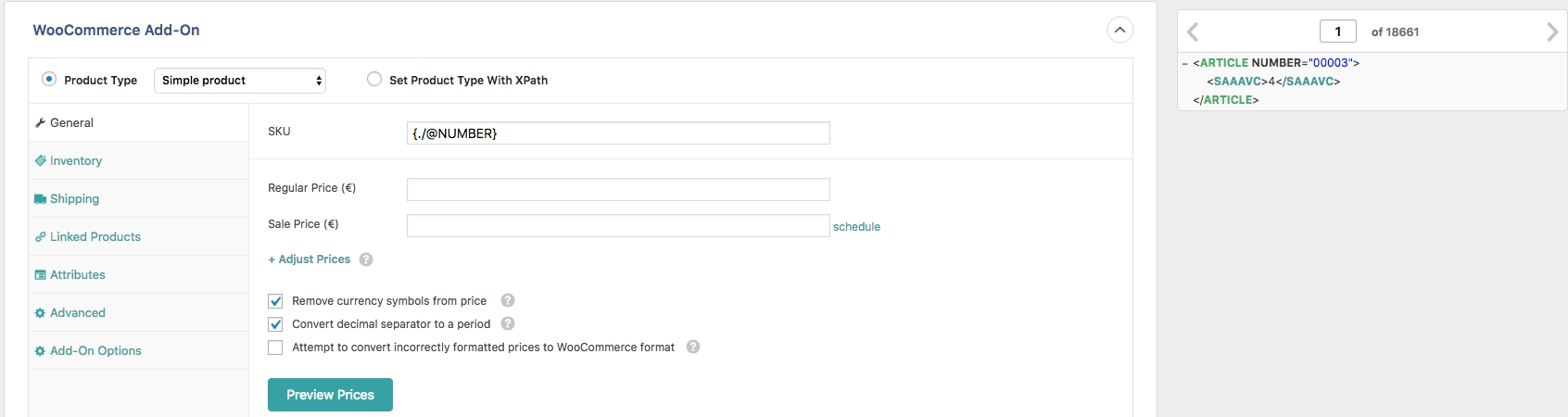Click the Preview Prices button

pos(330,395)
